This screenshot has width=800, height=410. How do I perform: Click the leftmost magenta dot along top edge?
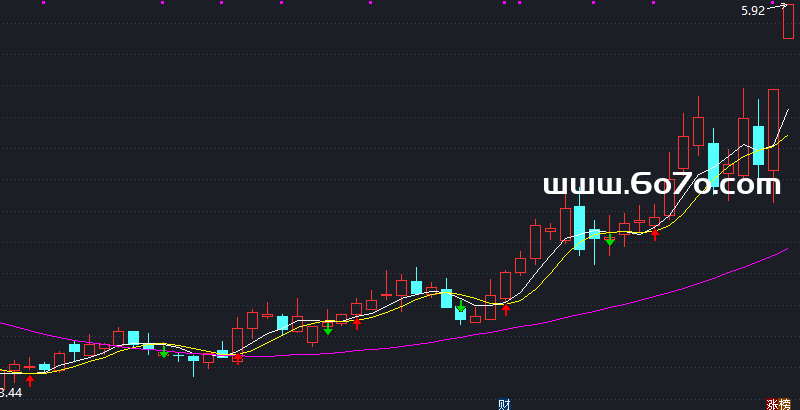pos(43,2)
